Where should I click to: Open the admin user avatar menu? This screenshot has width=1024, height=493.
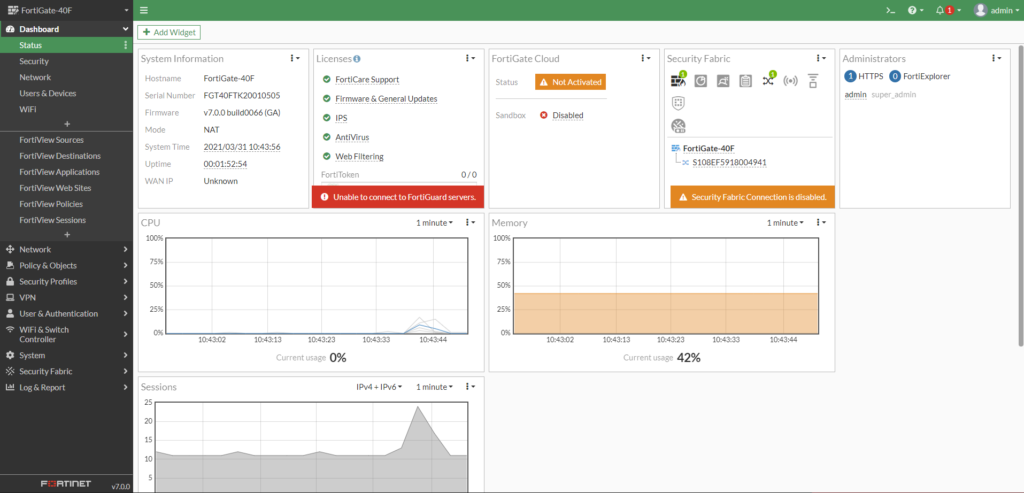pos(997,10)
